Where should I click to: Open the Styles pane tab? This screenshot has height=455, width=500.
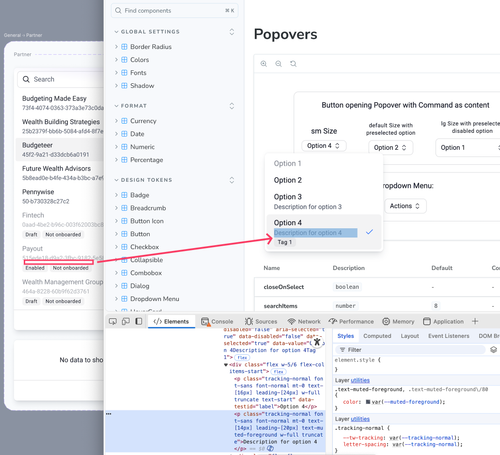[x=346, y=336]
